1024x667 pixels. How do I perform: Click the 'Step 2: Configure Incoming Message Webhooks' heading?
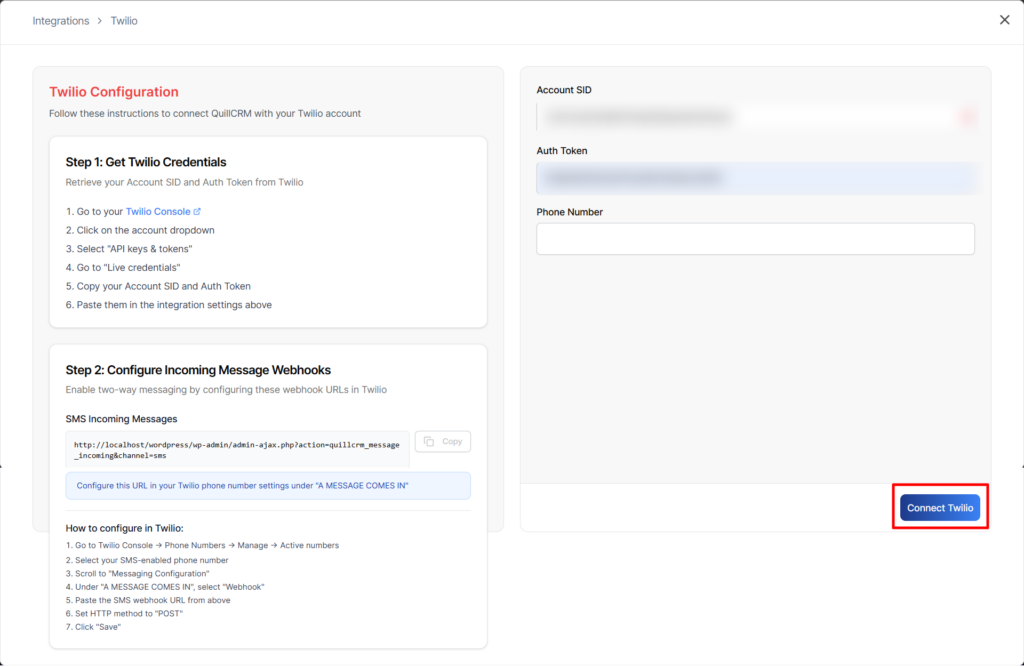click(198, 370)
